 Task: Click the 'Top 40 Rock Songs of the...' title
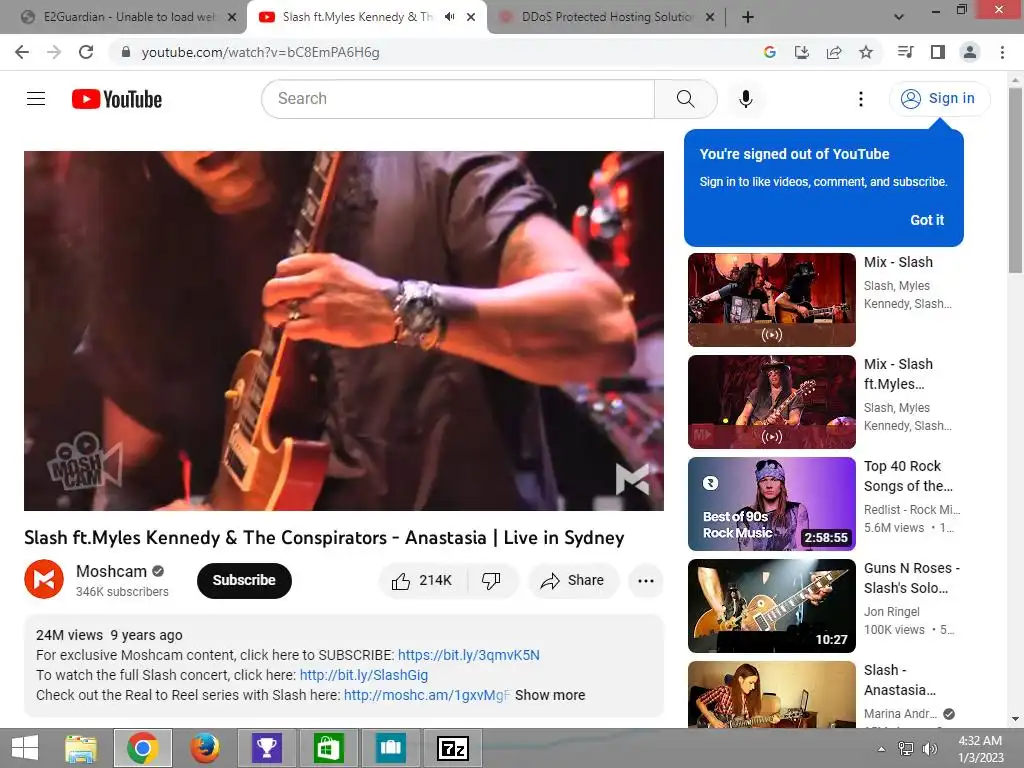908,476
